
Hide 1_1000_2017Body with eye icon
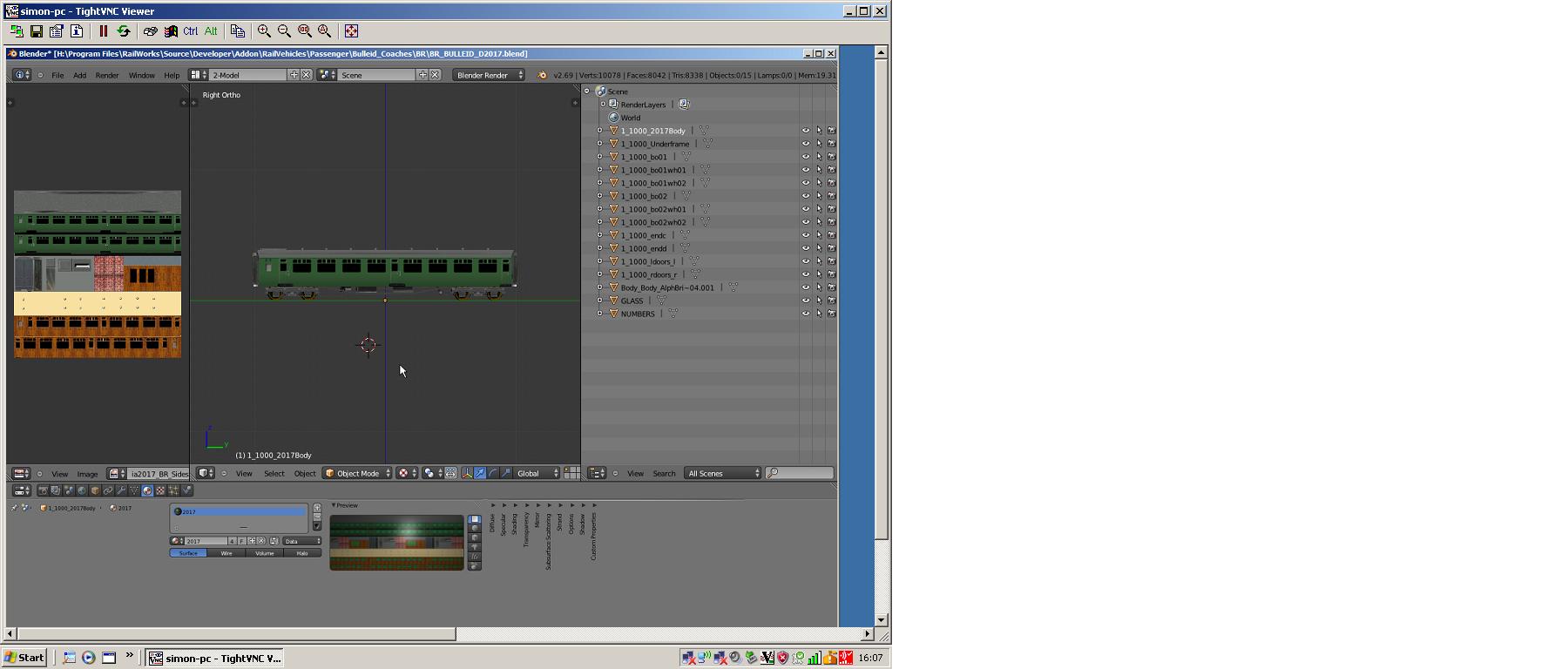(806, 131)
